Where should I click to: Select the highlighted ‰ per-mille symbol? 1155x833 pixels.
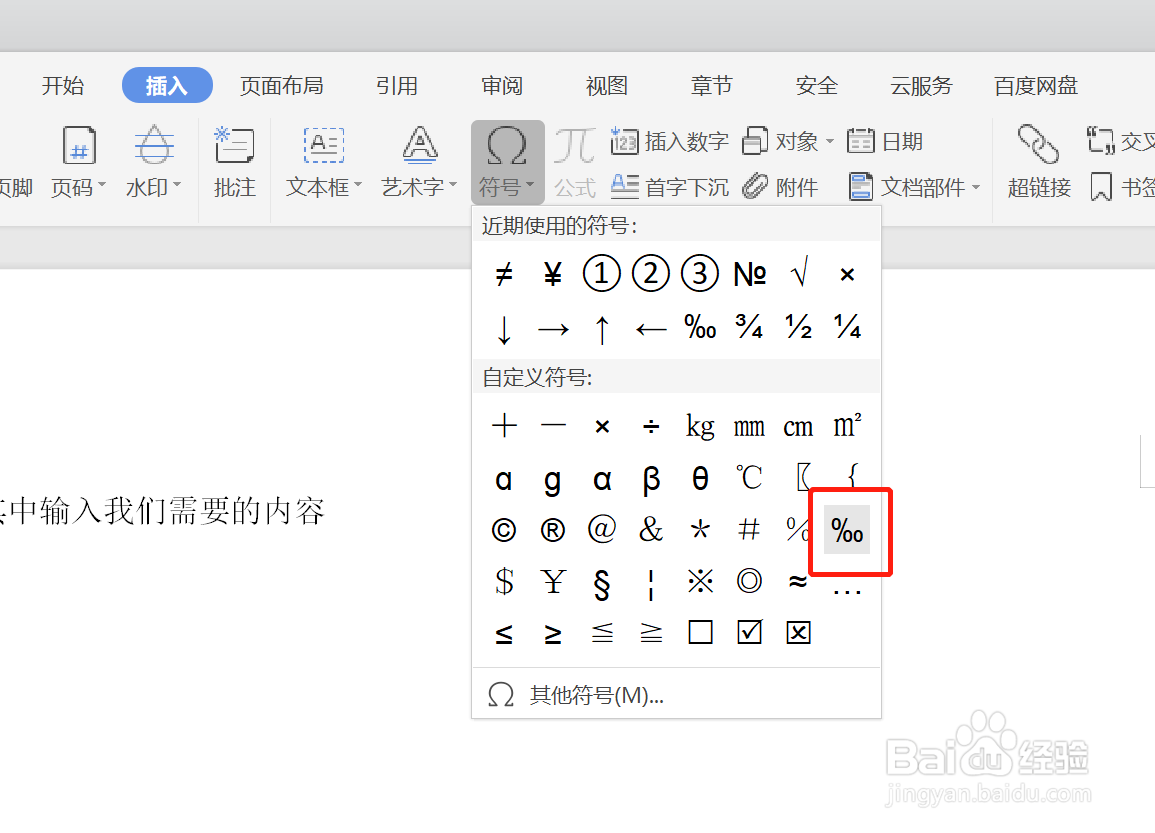(847, 531)
